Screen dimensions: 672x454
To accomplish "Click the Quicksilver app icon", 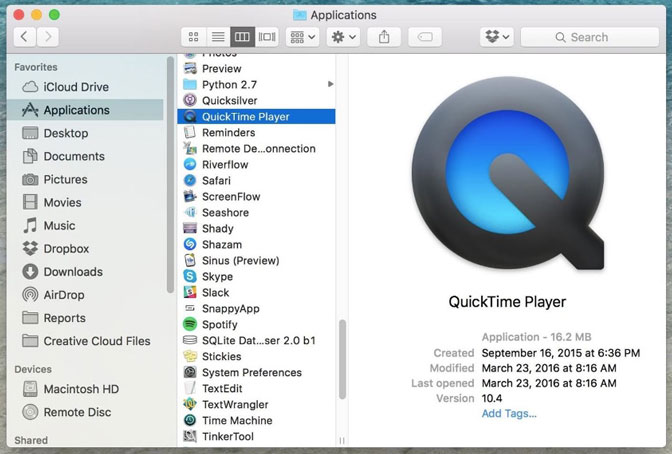I will [x=190, y=100].
